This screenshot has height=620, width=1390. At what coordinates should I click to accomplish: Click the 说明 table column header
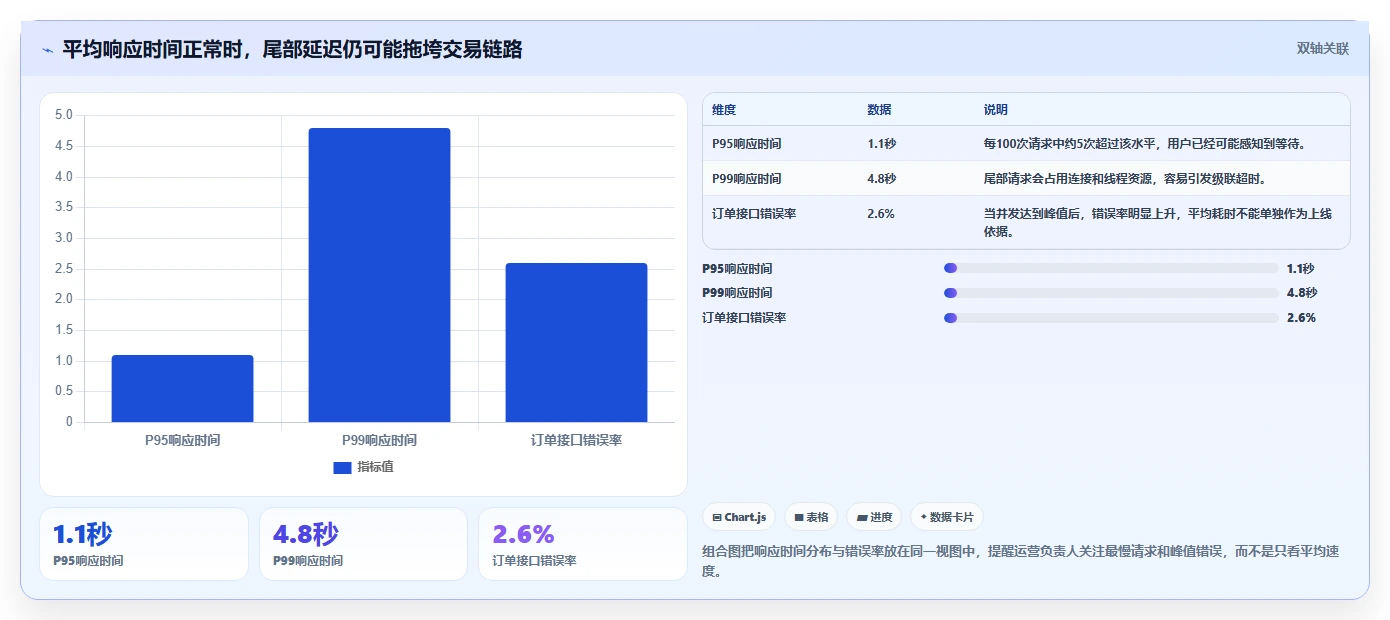pyautogui.click(x=996, y=110)
